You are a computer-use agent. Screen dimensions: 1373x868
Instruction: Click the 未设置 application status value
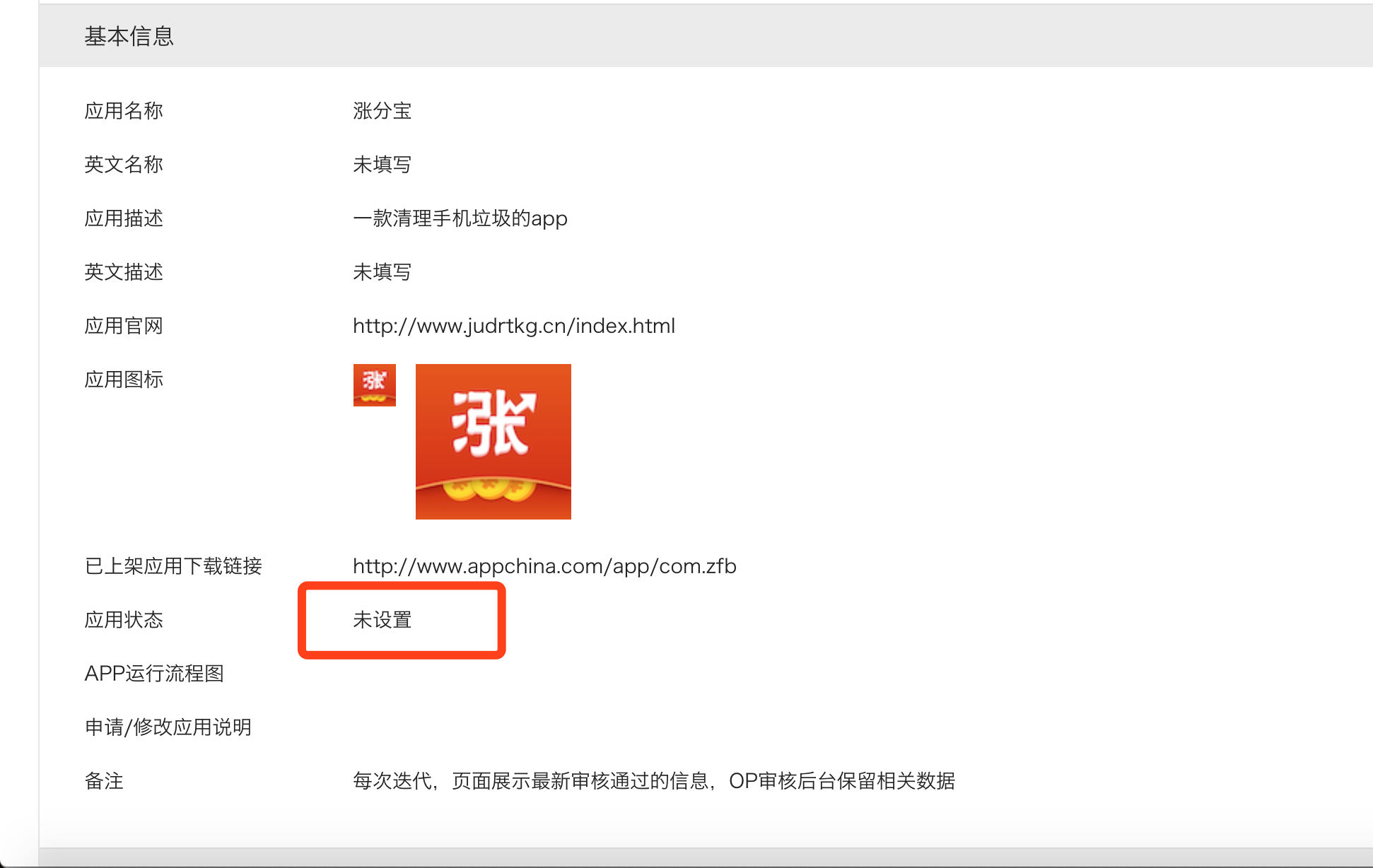point(382,620)
